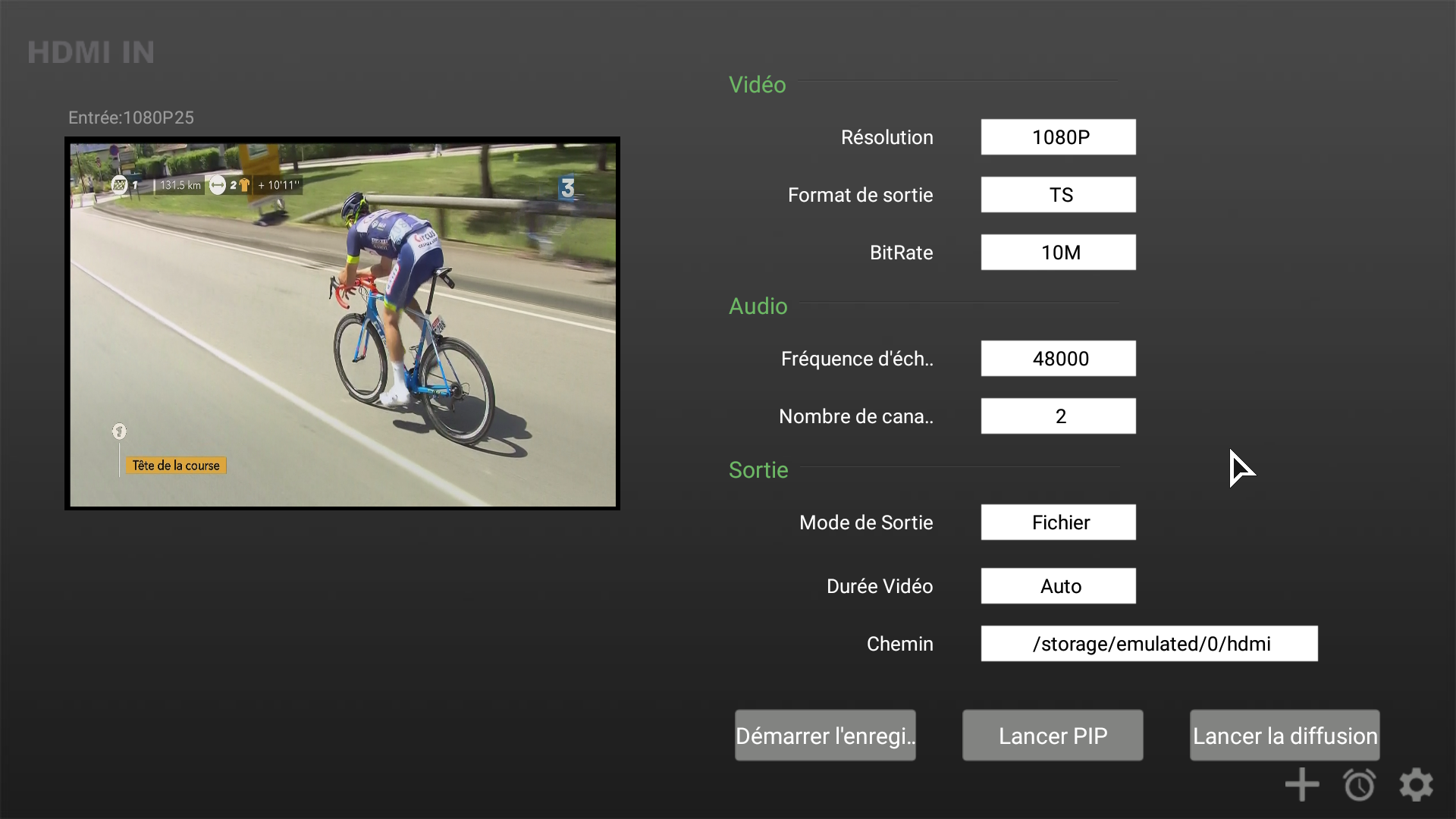
Task: Start broadcast with Lancer la diffusion
Action: pyautogui.click(x=1284, y=736)
